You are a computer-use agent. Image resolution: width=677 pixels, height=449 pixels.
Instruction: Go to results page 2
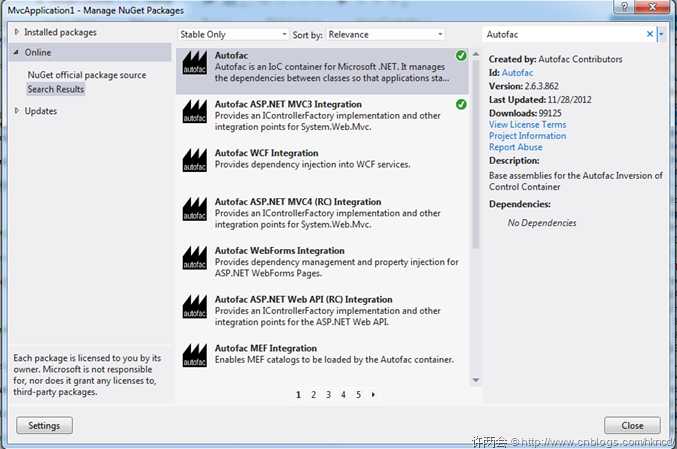click(313, 395)
